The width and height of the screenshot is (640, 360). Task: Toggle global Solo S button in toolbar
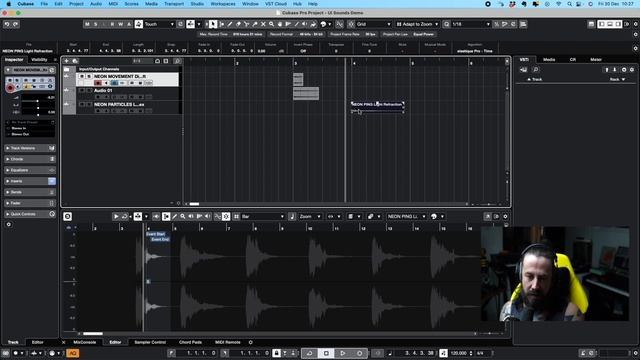(x=96, y=24)
